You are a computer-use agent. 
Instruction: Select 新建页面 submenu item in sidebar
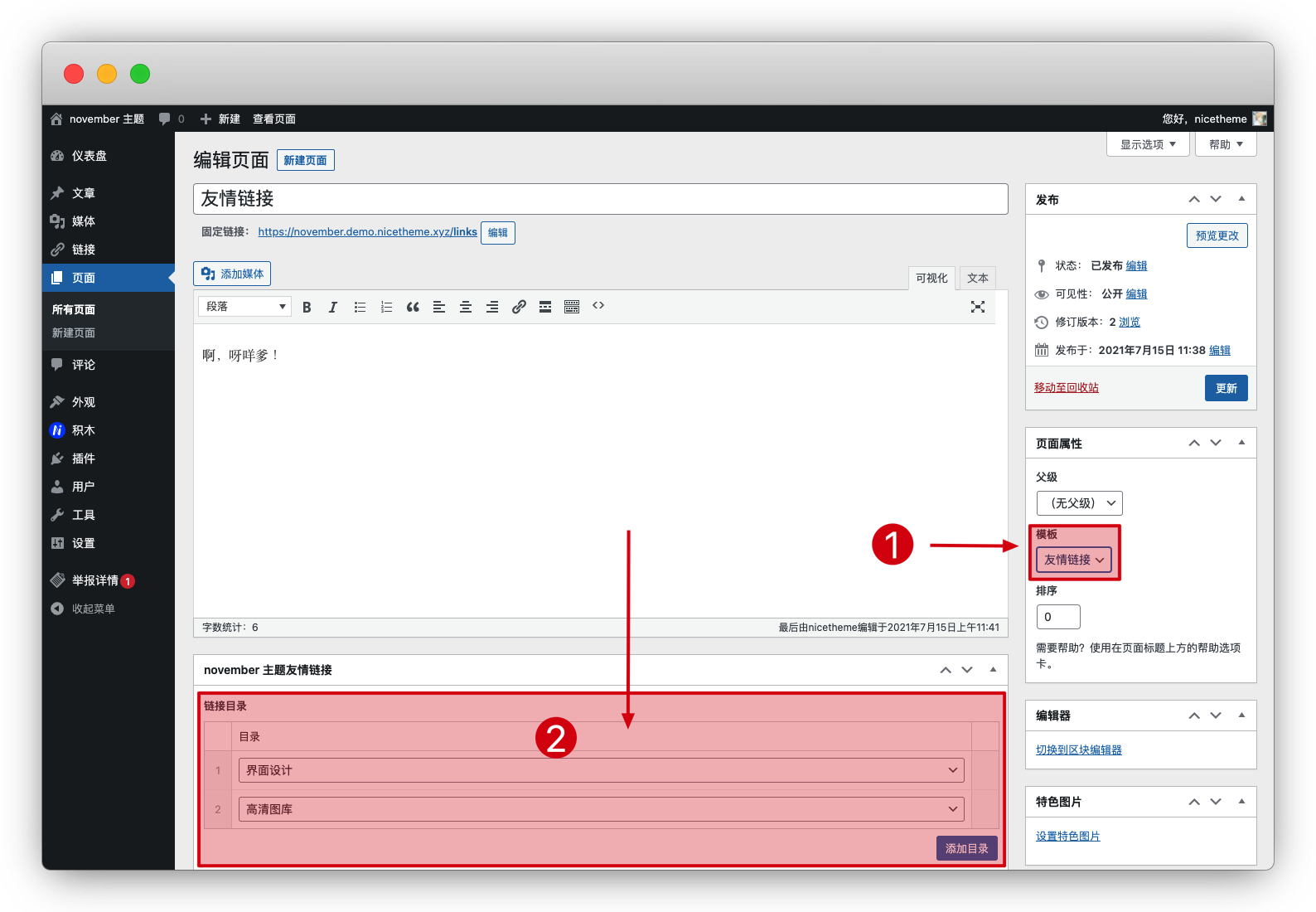click(74, 332)
